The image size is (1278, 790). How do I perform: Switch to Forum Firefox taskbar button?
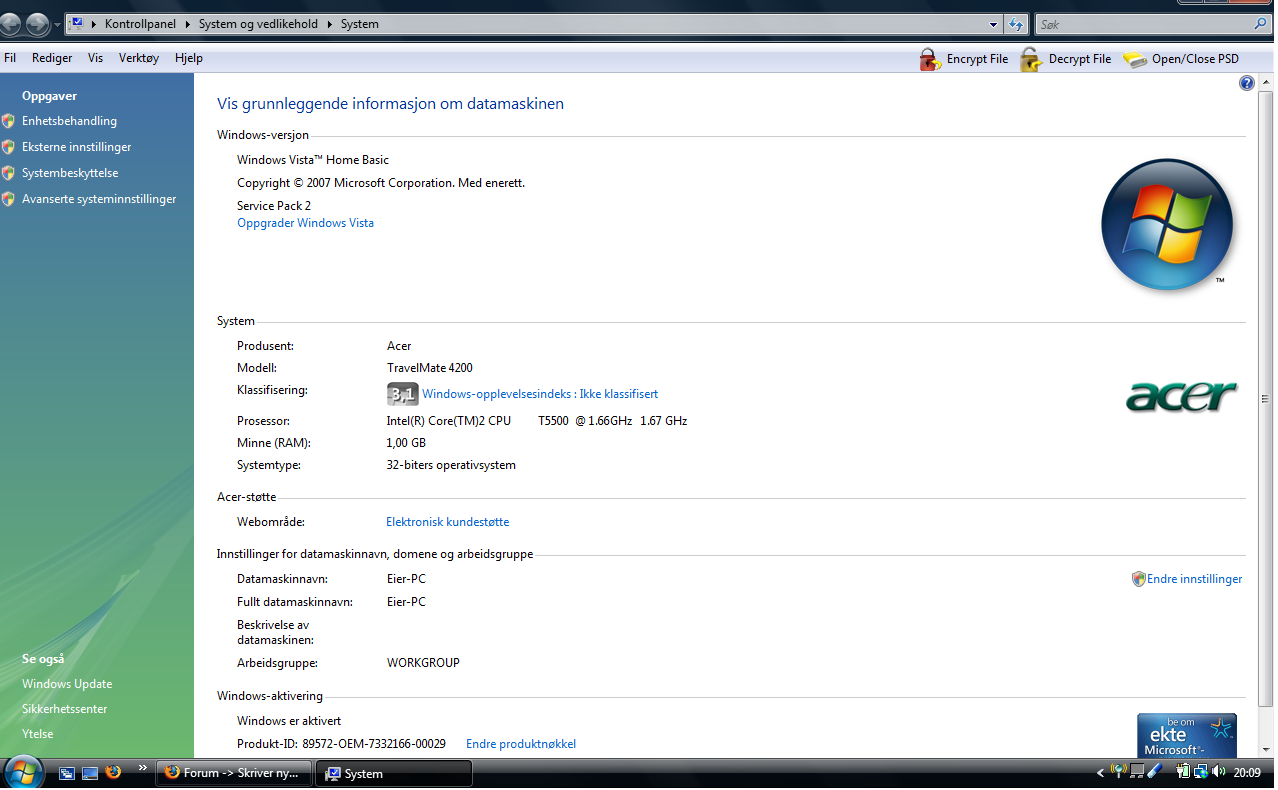(x=234, y=773)
